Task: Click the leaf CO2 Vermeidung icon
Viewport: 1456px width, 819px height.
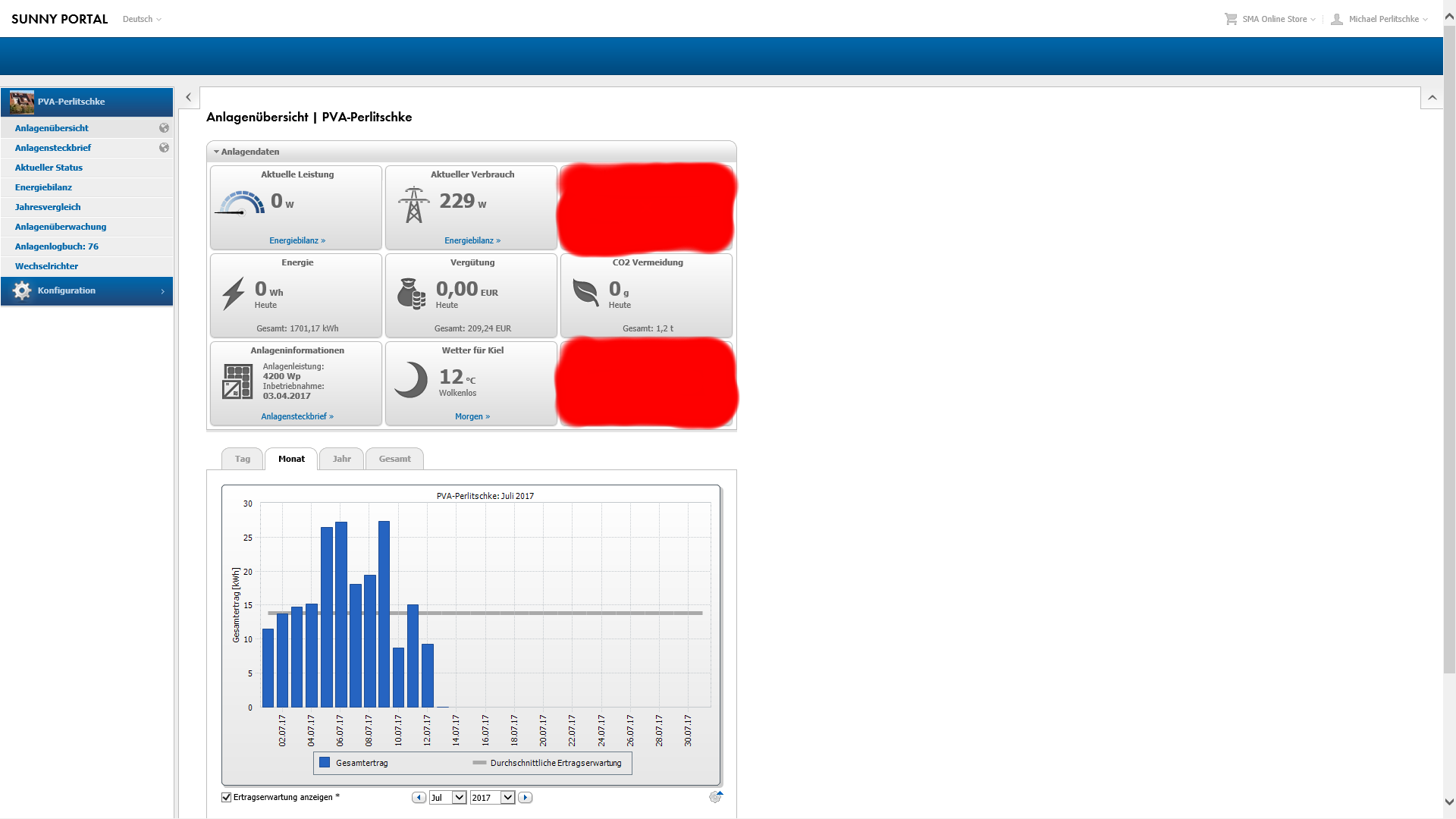Action: coord(585,292)
